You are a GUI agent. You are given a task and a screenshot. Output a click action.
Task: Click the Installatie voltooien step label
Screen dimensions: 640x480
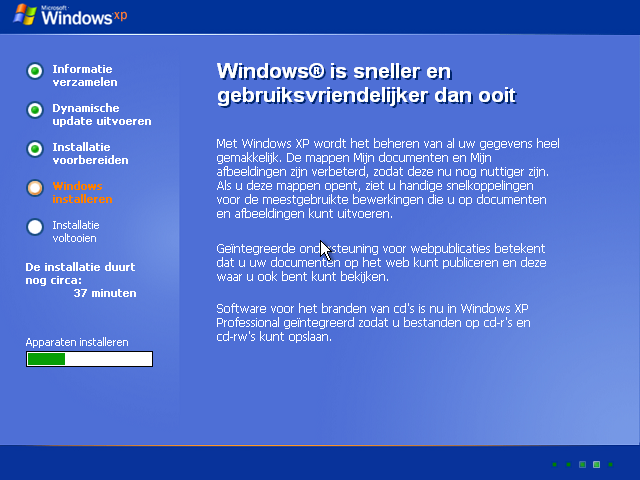click(x=76, y=231)
